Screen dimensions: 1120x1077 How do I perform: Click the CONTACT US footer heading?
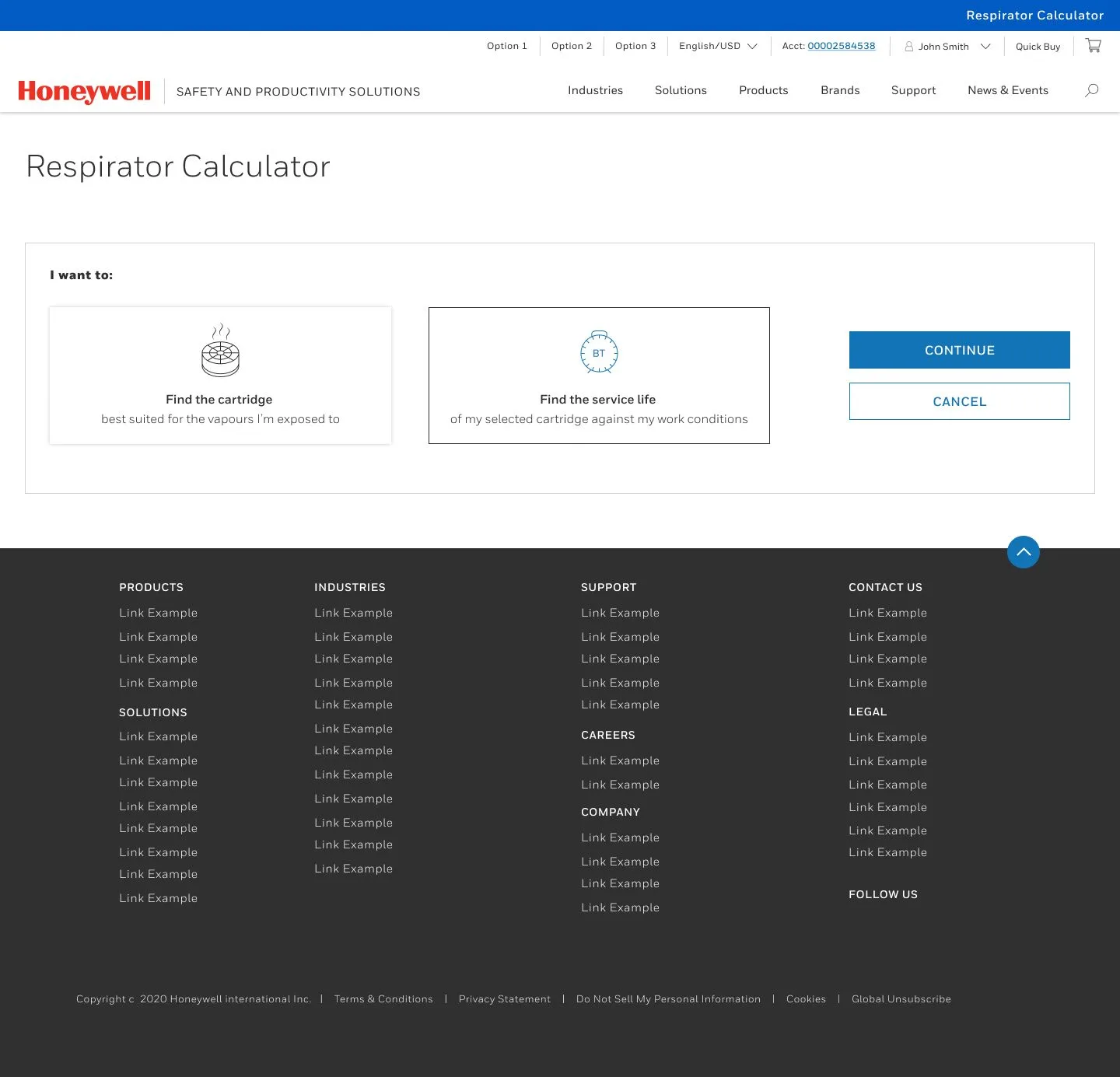click(x=885, y=587)
